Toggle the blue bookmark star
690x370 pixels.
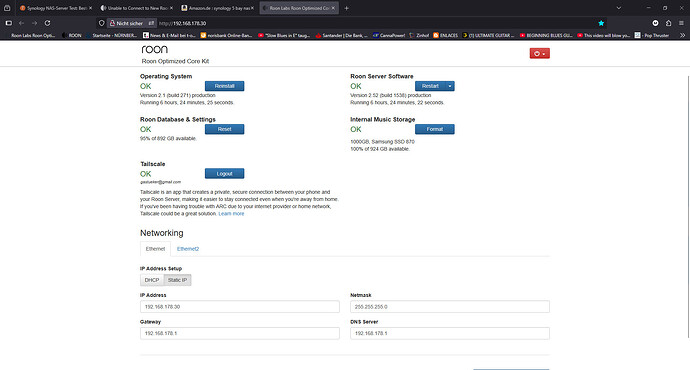coord(601,23)
